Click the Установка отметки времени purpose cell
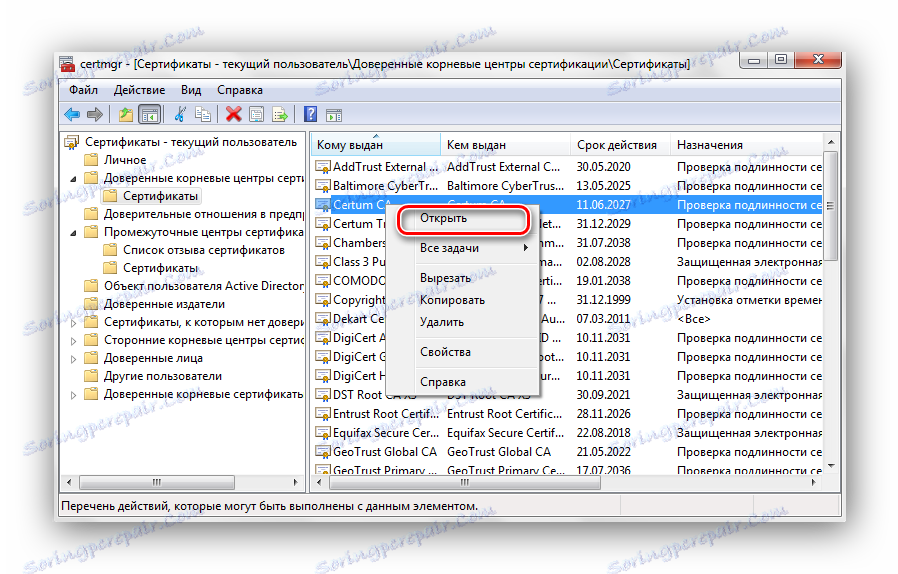The image size is (898, 574). tap(749, 300)
